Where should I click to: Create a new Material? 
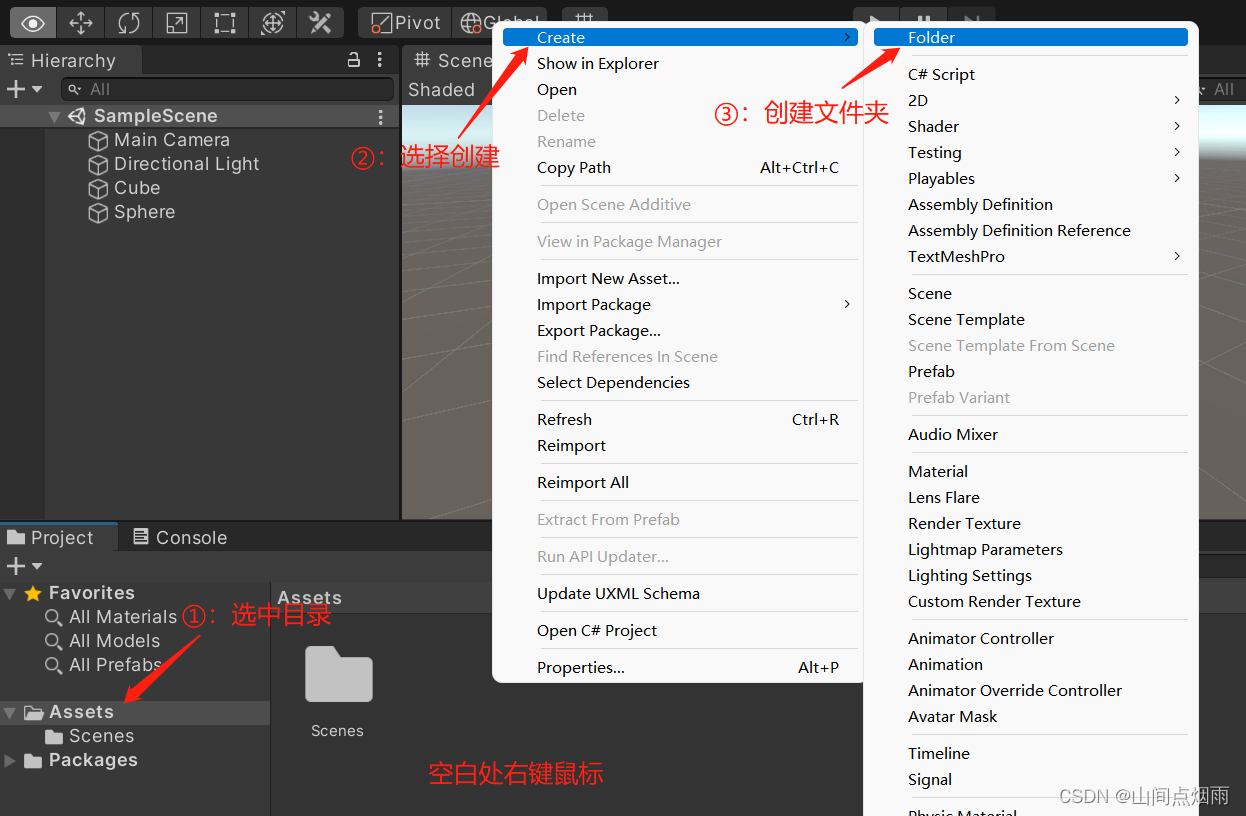click(x=938, y=471)
